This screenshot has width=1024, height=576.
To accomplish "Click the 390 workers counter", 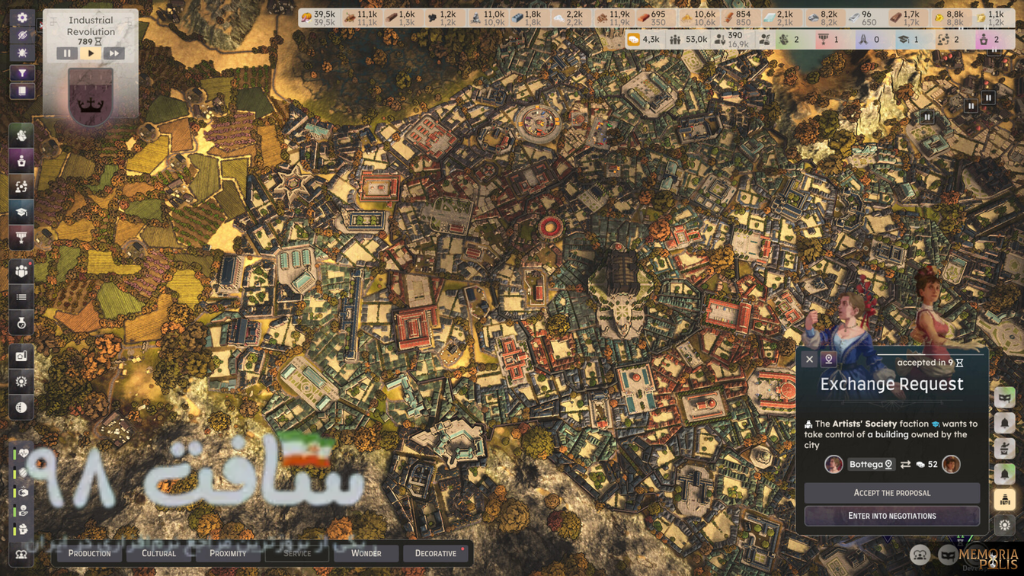I will click(731, 40).
